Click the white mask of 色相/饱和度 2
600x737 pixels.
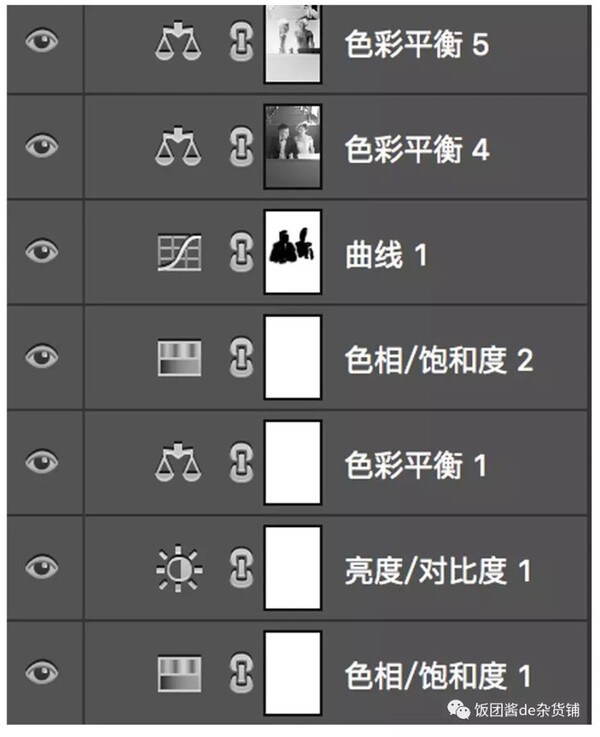pyautogui.click(x=293, y=357)
